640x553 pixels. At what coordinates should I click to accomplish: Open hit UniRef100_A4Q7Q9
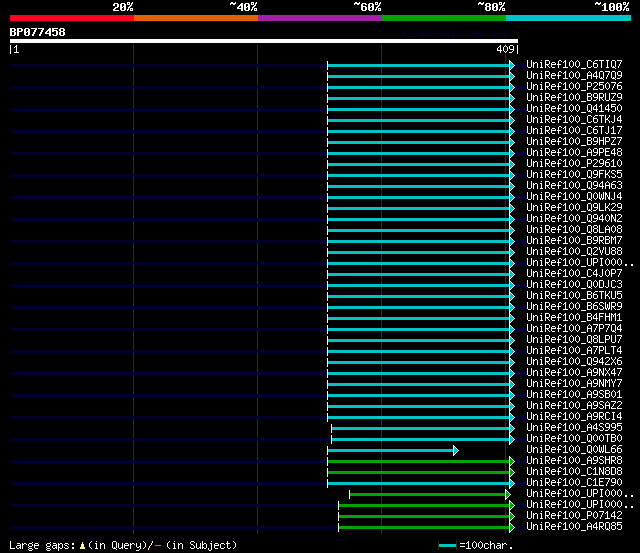point(574,76)
